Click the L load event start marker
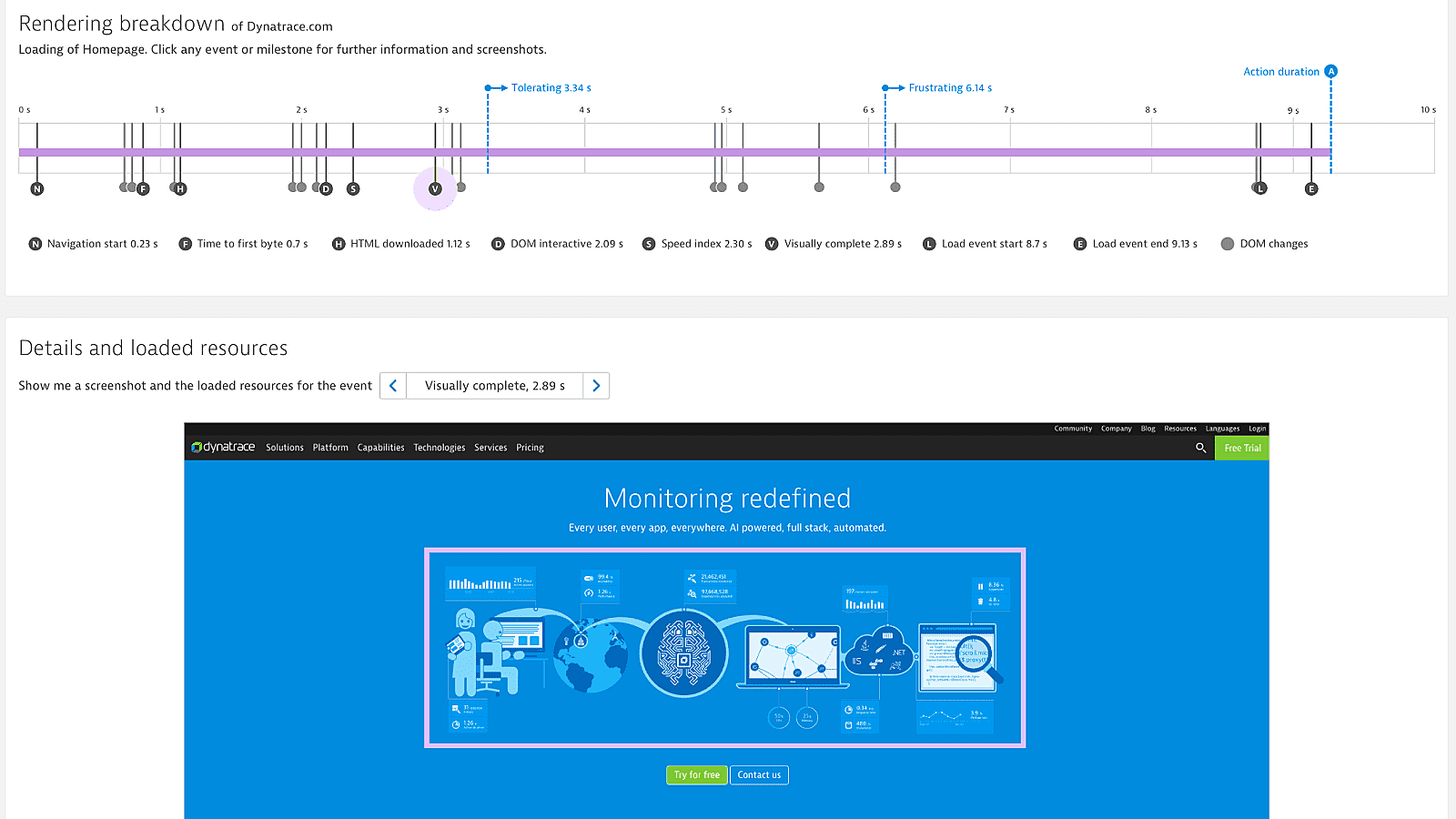 tap(1260, 189)
